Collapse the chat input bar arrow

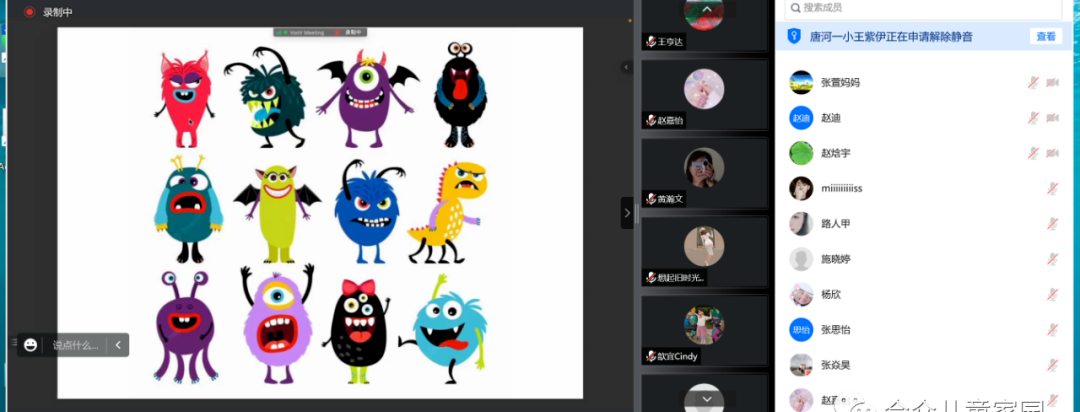(118, 345)
